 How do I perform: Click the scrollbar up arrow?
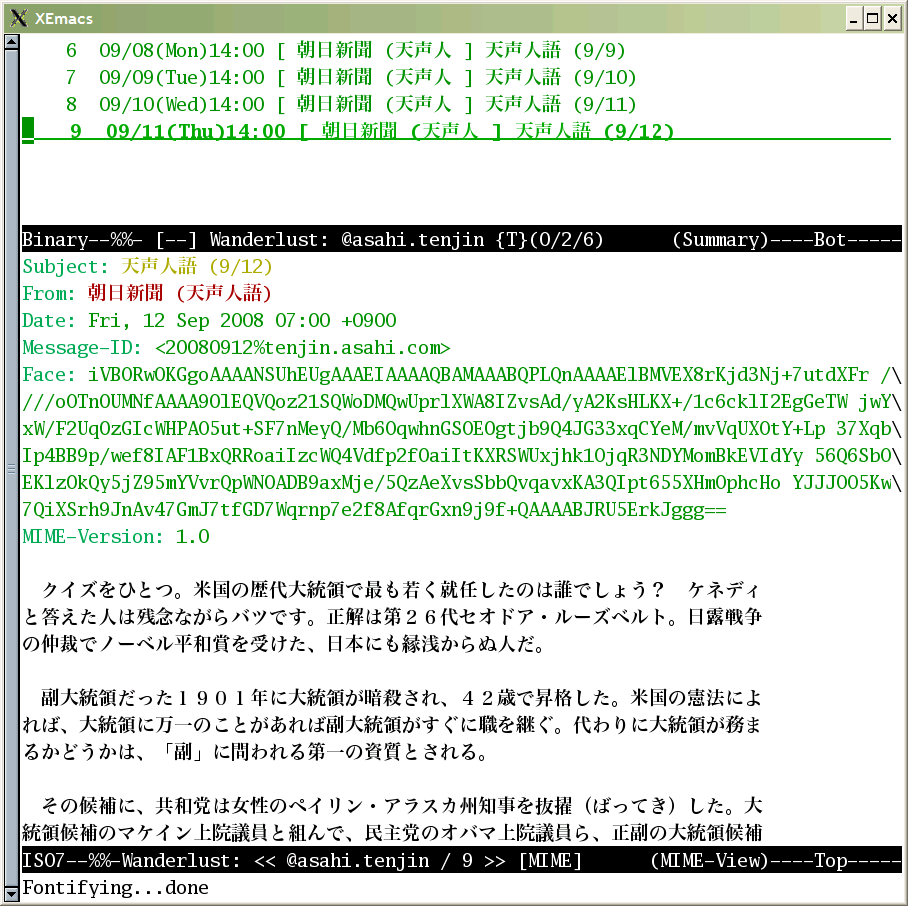(12, 42)
